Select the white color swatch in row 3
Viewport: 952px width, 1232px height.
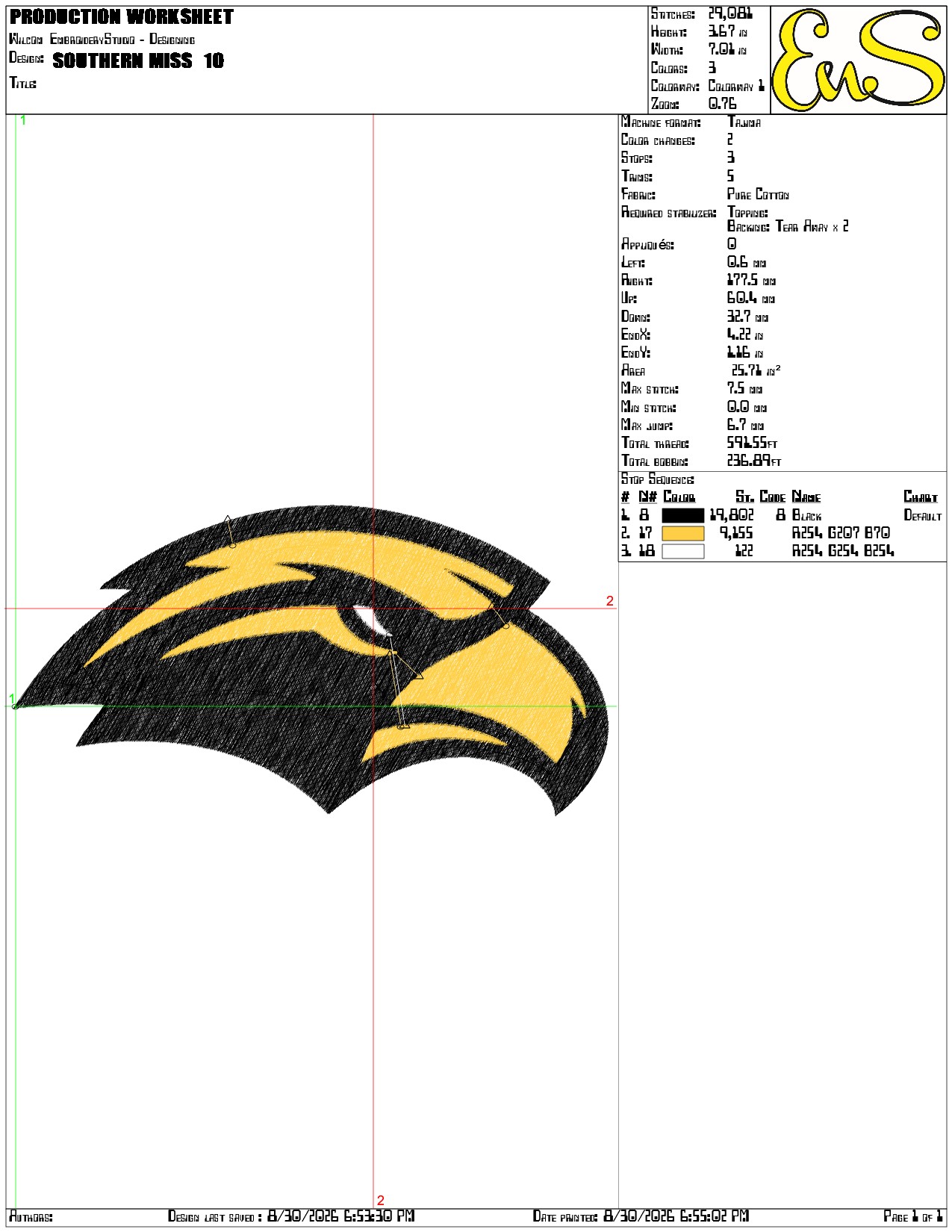(x=683, y=551)
